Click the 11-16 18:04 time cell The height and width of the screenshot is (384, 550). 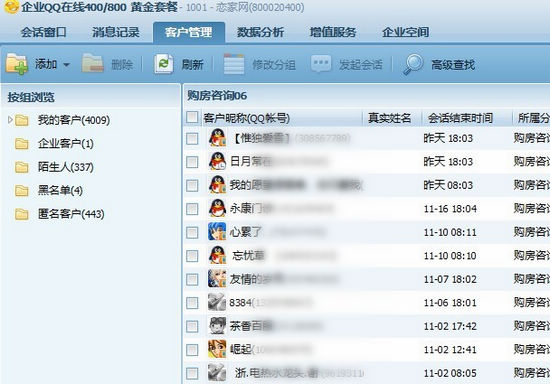[450, 209]
